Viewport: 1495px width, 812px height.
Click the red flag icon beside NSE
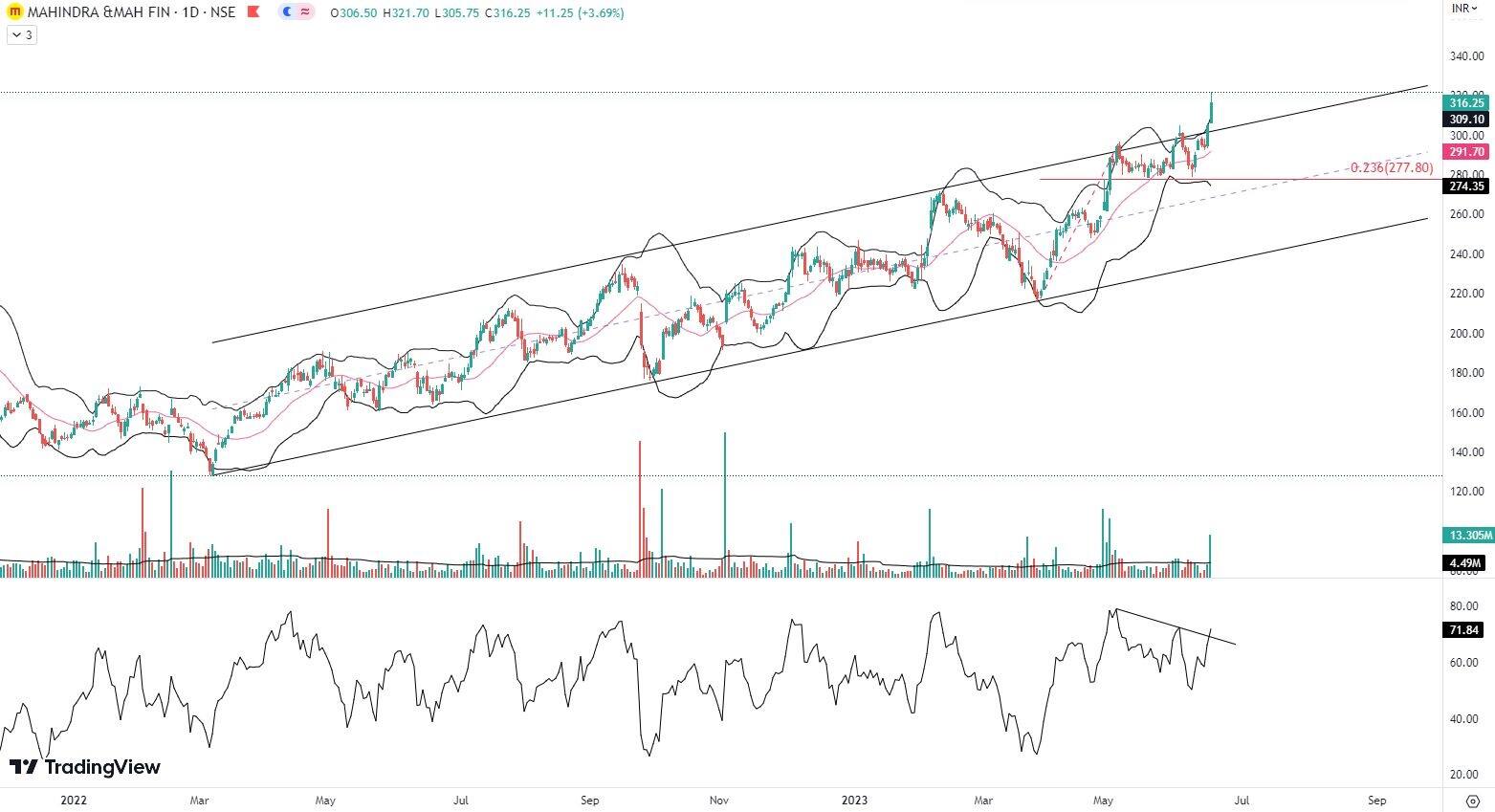(x=253, y=13)
